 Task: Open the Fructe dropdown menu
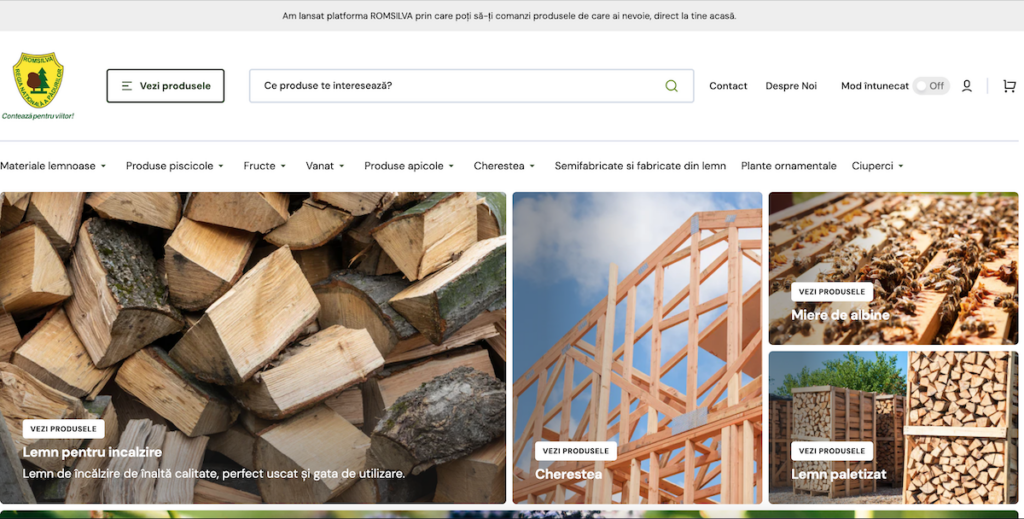coord(264,166)
